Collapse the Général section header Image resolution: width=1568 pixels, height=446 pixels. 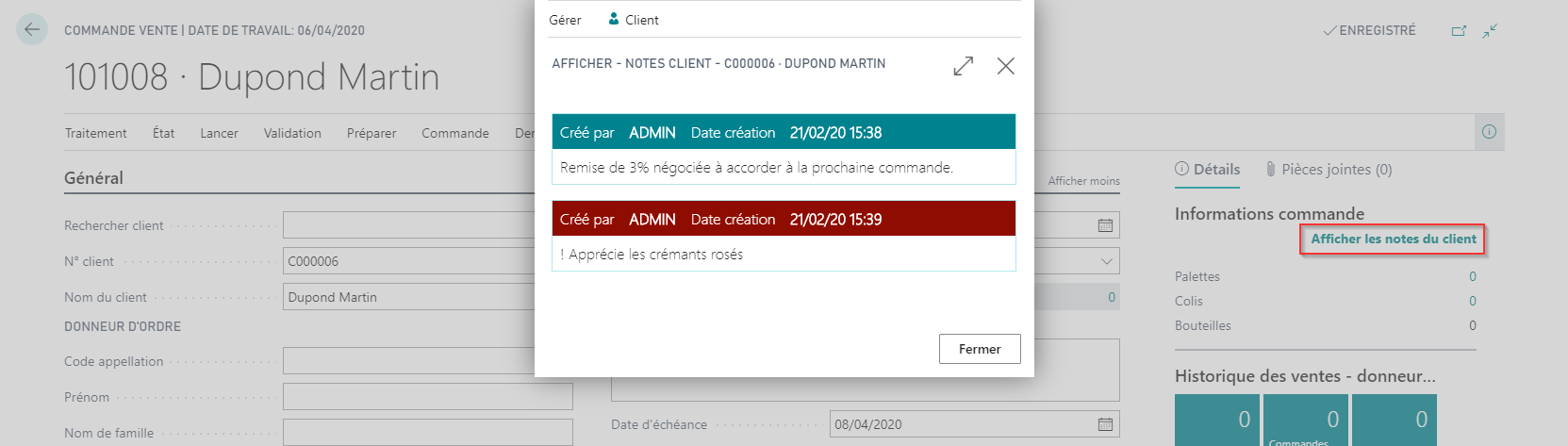(93, 178)
